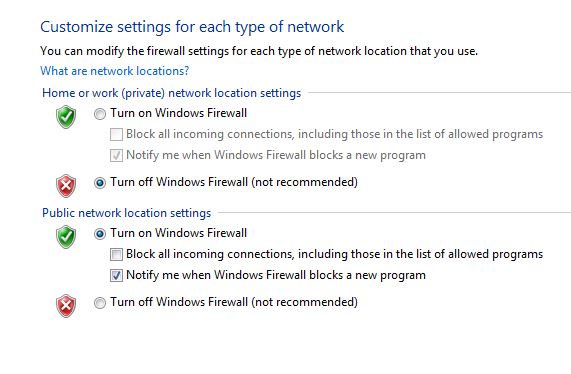Click red shield icon under Home or work settings
The height and width of the screenshot is (374, 571).
66,186
